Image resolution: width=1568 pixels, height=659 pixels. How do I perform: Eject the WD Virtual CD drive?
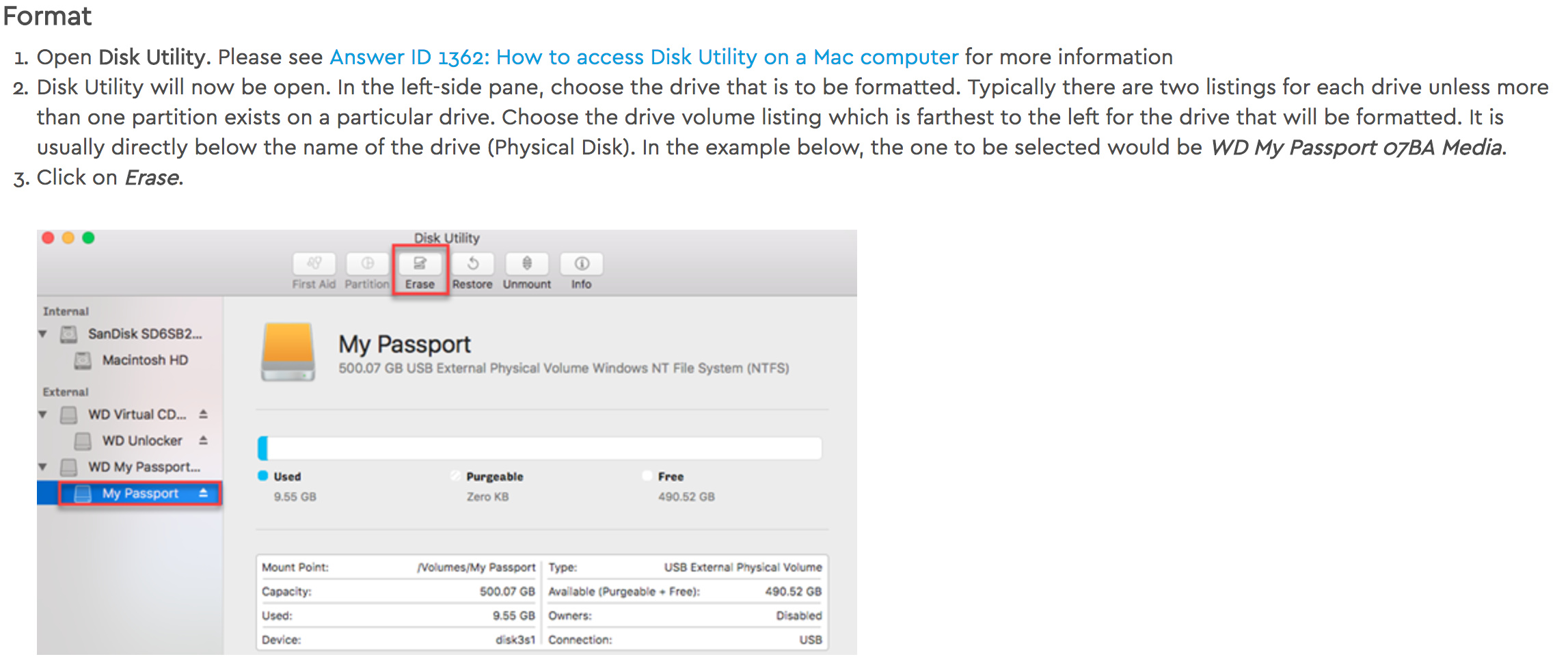pos(203,414)
